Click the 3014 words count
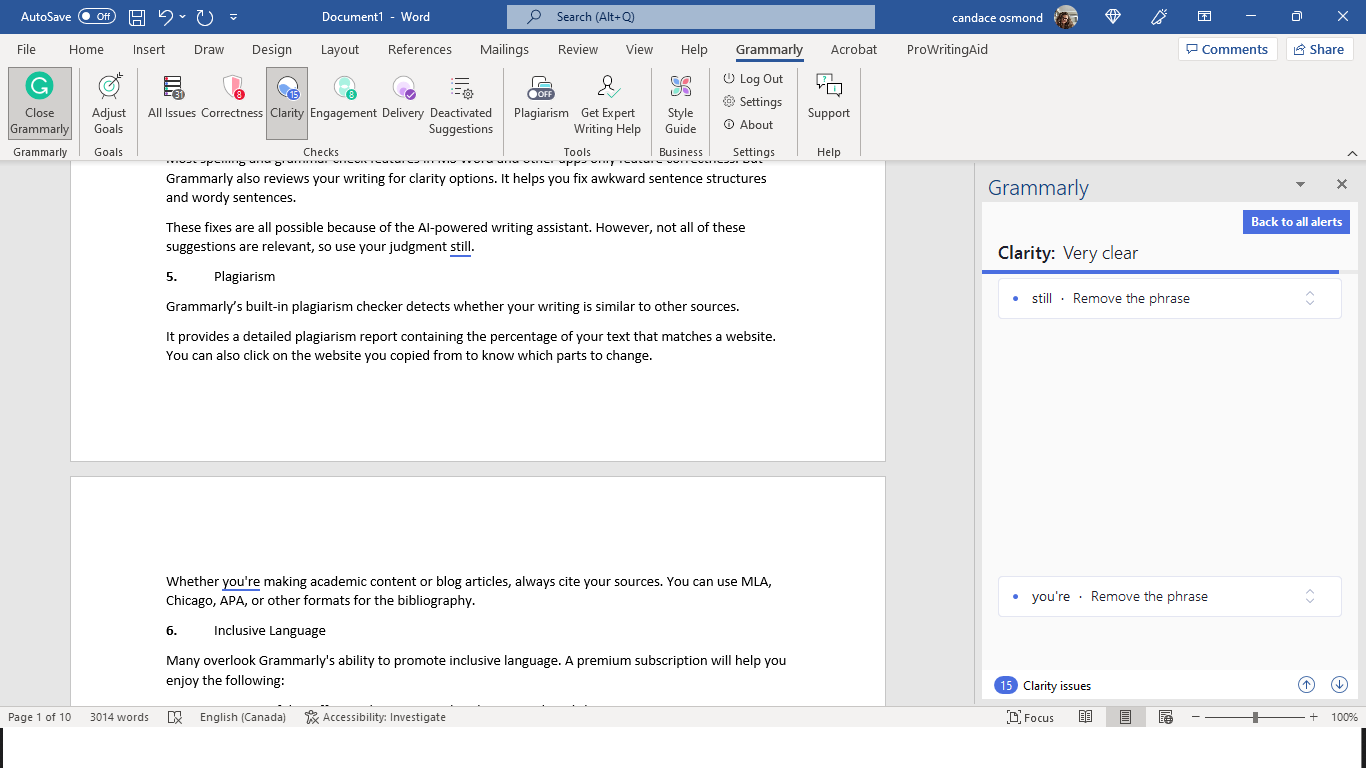This screenshot has height=768, width=1366. tap(119, 717)
